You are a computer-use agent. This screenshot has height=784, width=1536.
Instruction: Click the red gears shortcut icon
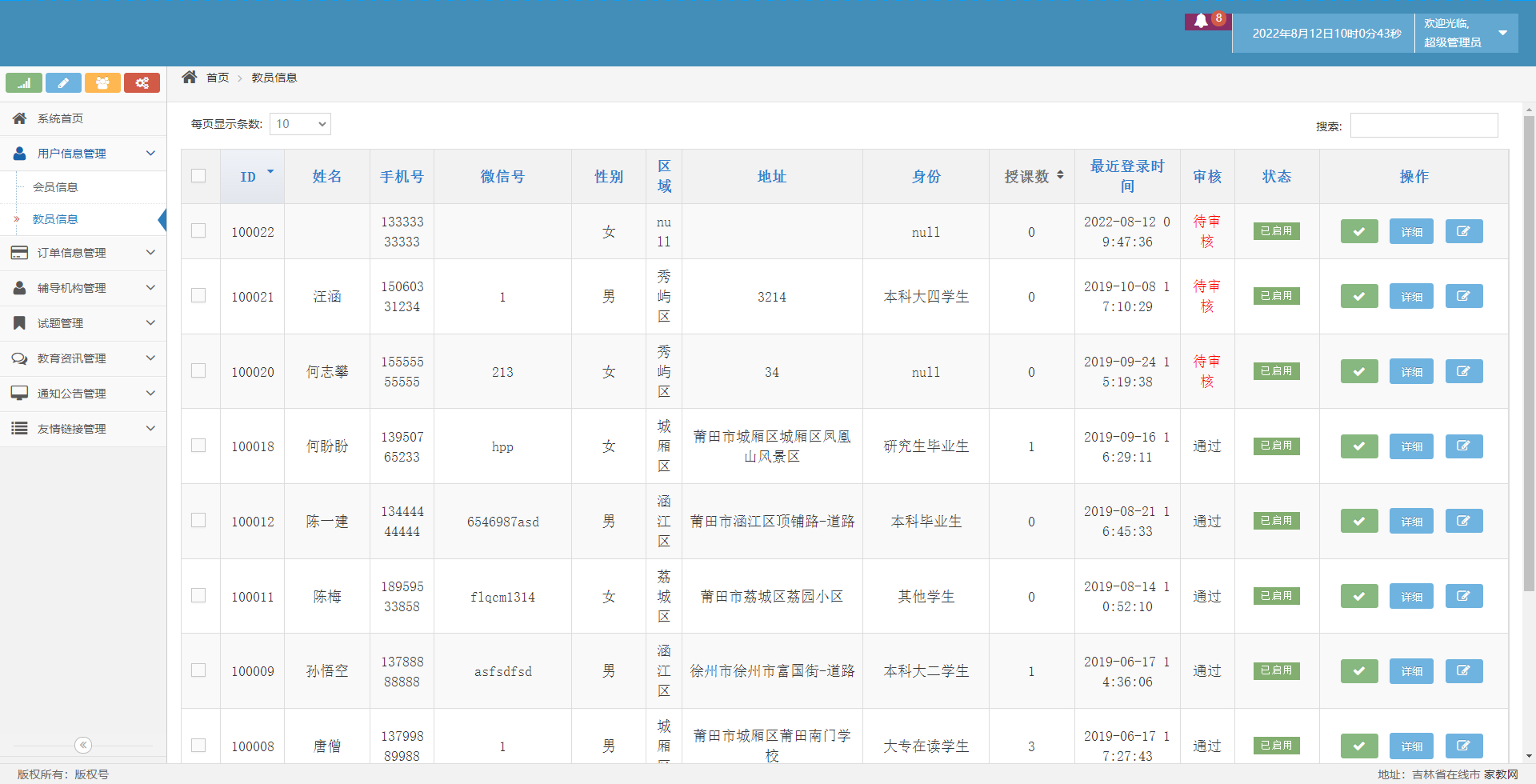tap(142, 83)
